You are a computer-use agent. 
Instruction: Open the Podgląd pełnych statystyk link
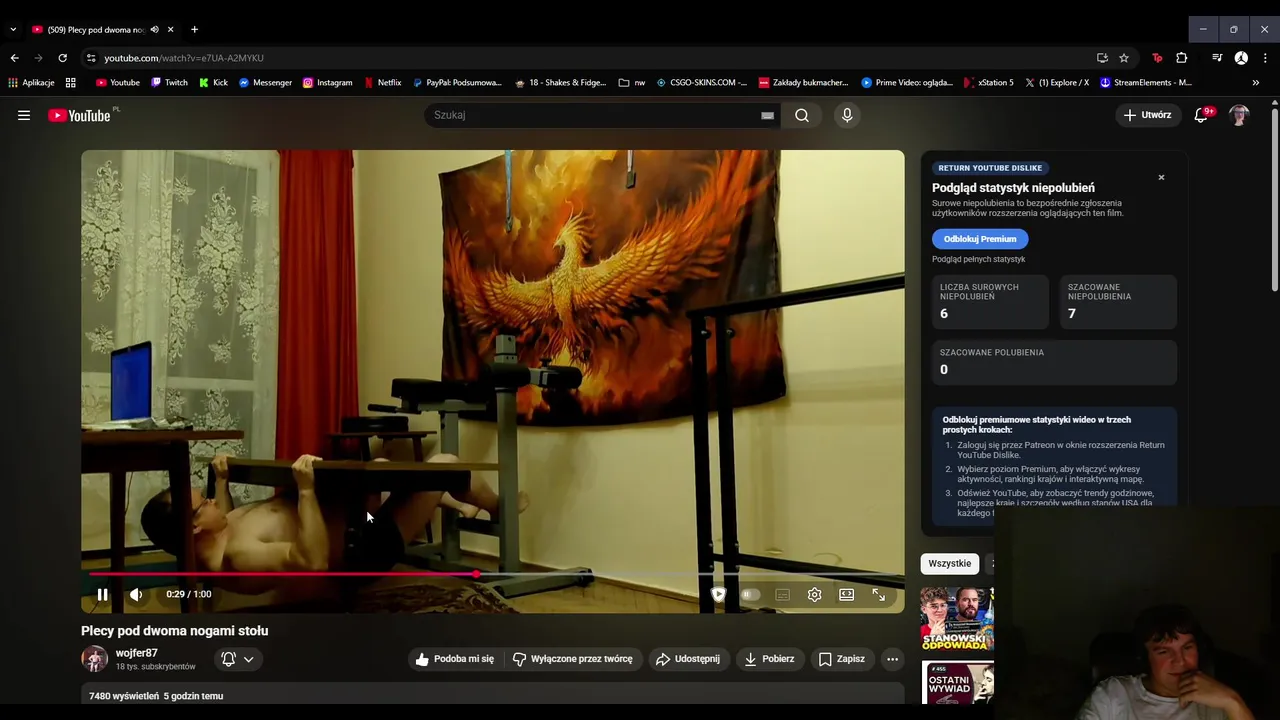[x=978, y=260]
